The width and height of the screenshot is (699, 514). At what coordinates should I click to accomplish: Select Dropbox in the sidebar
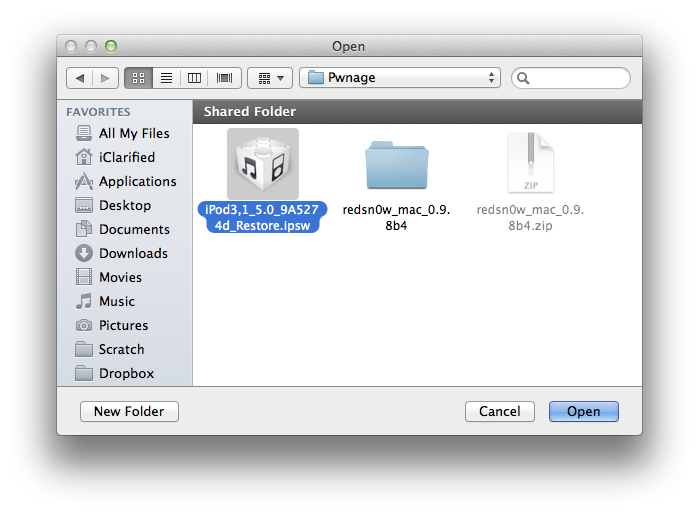point(126,373)
